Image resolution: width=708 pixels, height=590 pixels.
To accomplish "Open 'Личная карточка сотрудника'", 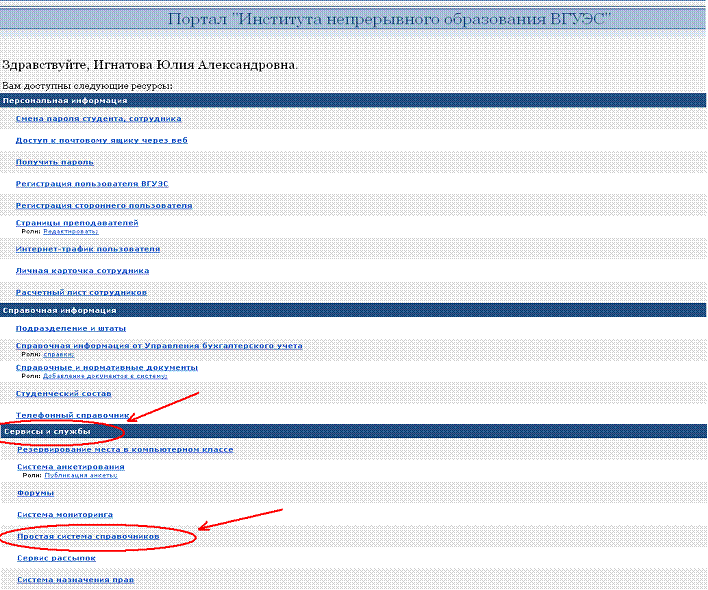I will (x=83, y=270).
